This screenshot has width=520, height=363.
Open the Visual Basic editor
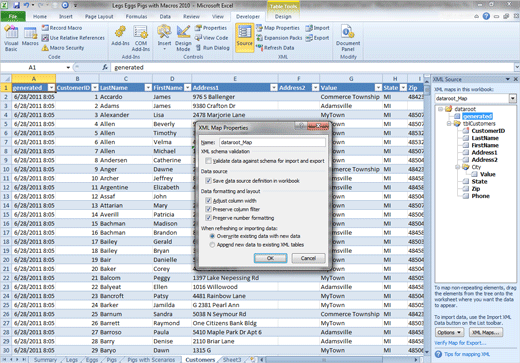[x=11, y=38]
